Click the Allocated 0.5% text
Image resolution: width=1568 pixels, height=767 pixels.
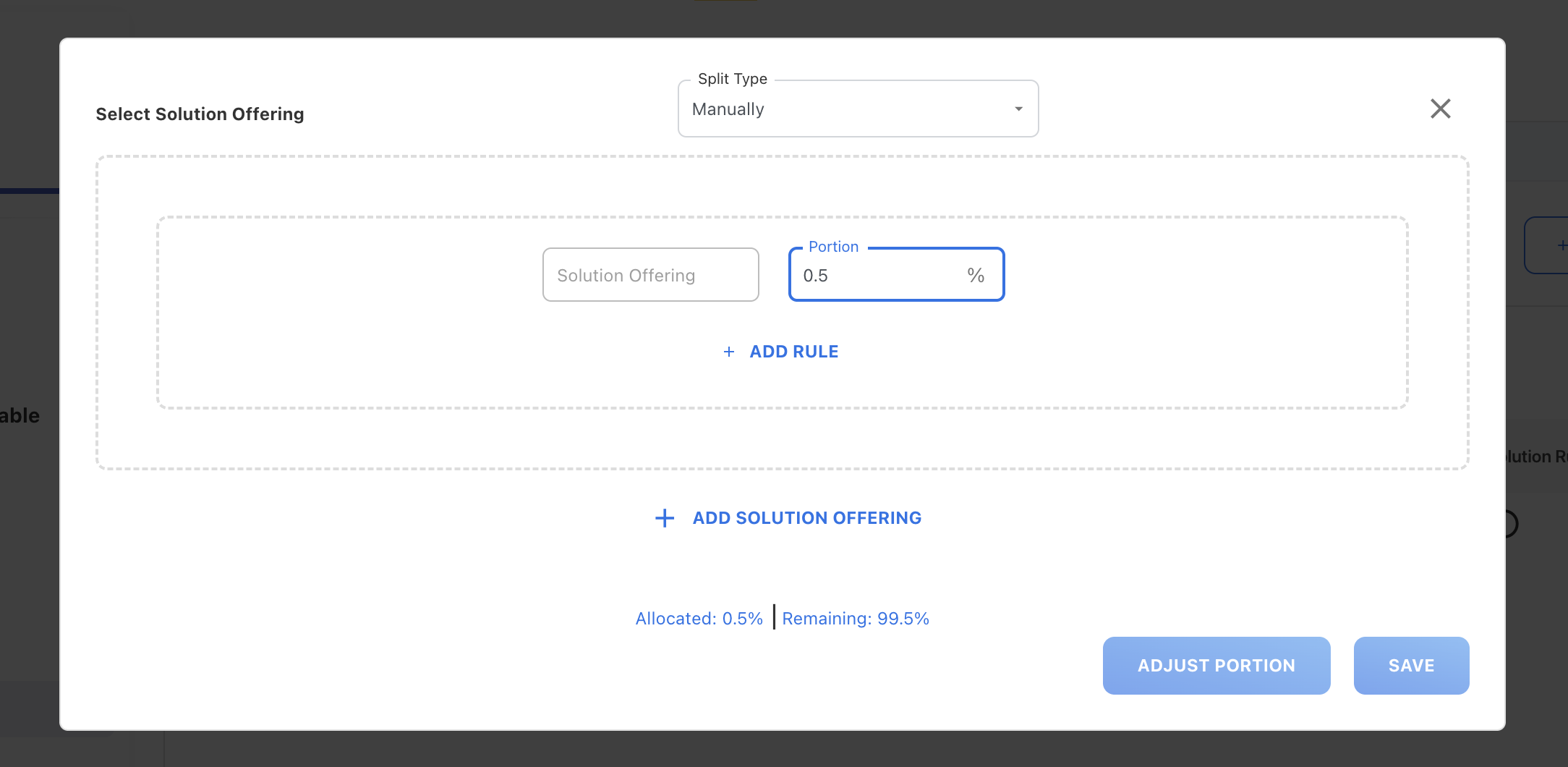pyautogui.click(x=699, y=619)
